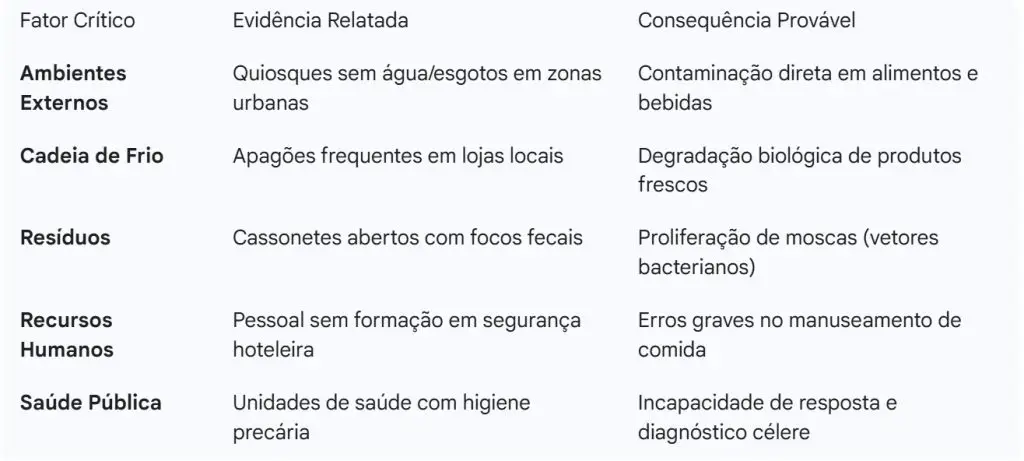The image size is (1024, 461).
Task: Click the 'Contaminação direta em alimentos' cell
Action: [807, 88]
